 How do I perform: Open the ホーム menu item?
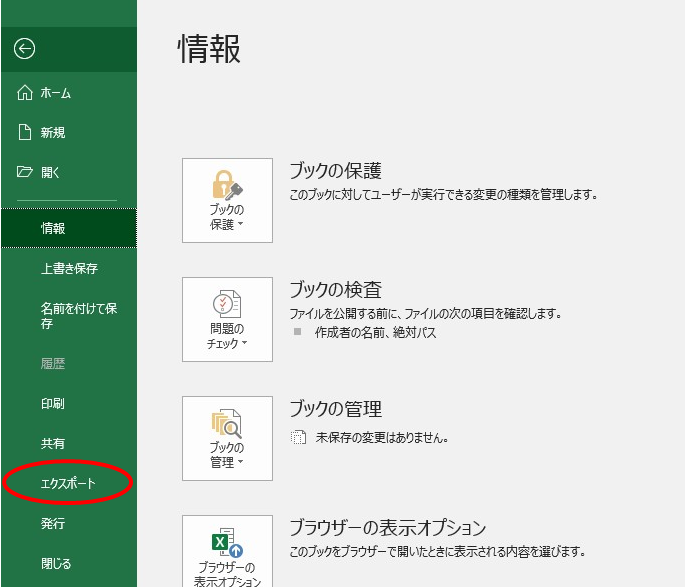69,93
